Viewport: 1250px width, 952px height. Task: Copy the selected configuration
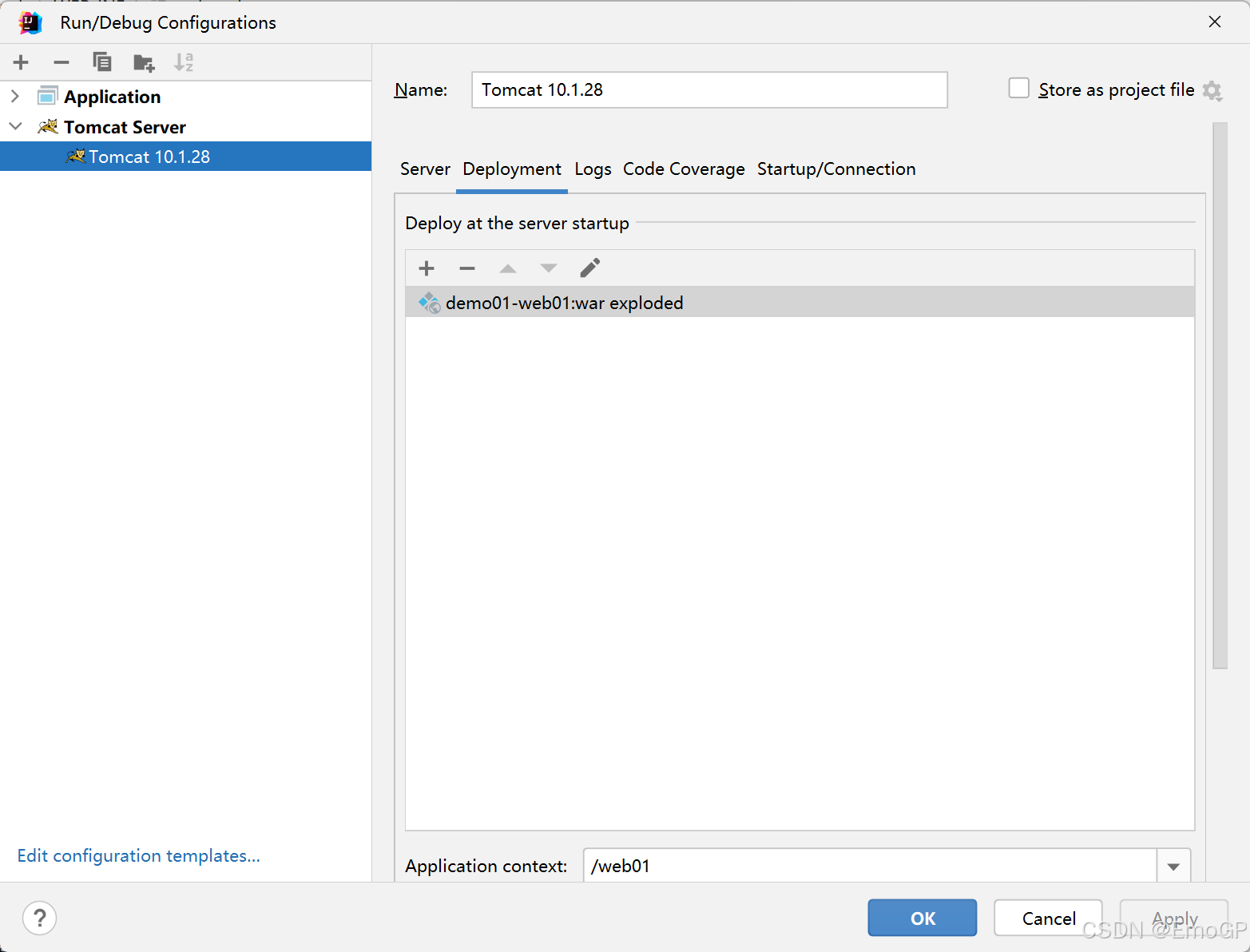[102, 62]
